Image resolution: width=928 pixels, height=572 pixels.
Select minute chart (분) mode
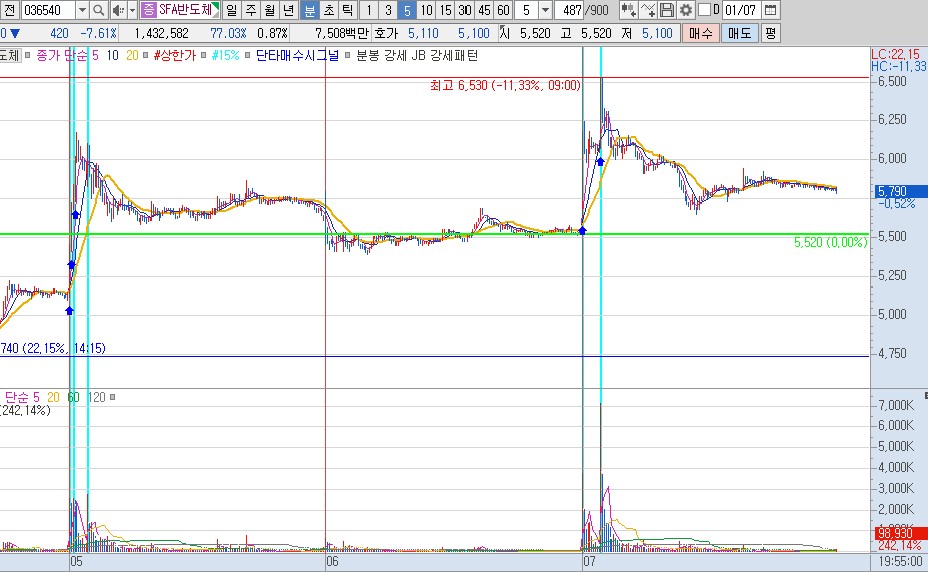[x=310, y=10]
